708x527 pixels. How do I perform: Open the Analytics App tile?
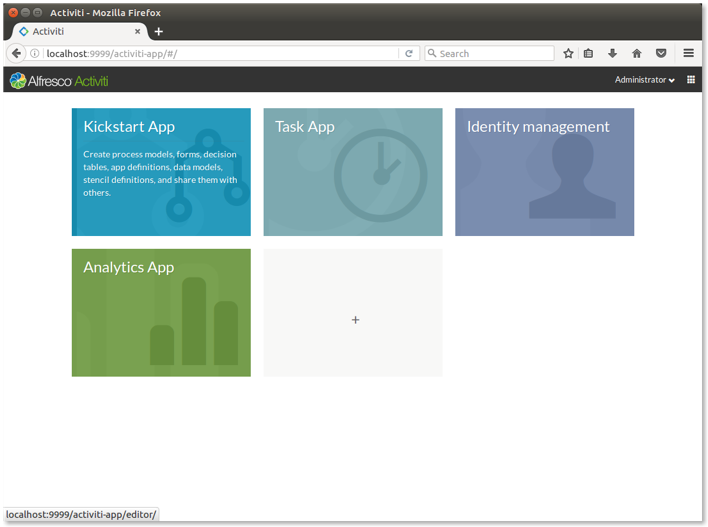coord(161,312)
